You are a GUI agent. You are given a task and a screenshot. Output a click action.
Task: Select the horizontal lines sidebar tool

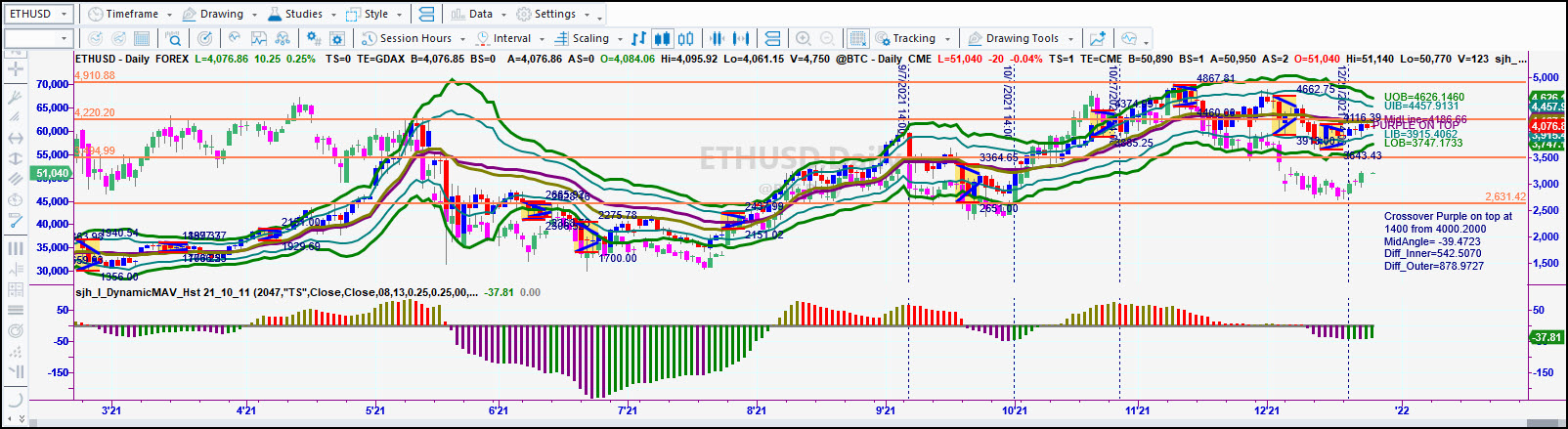15,310
